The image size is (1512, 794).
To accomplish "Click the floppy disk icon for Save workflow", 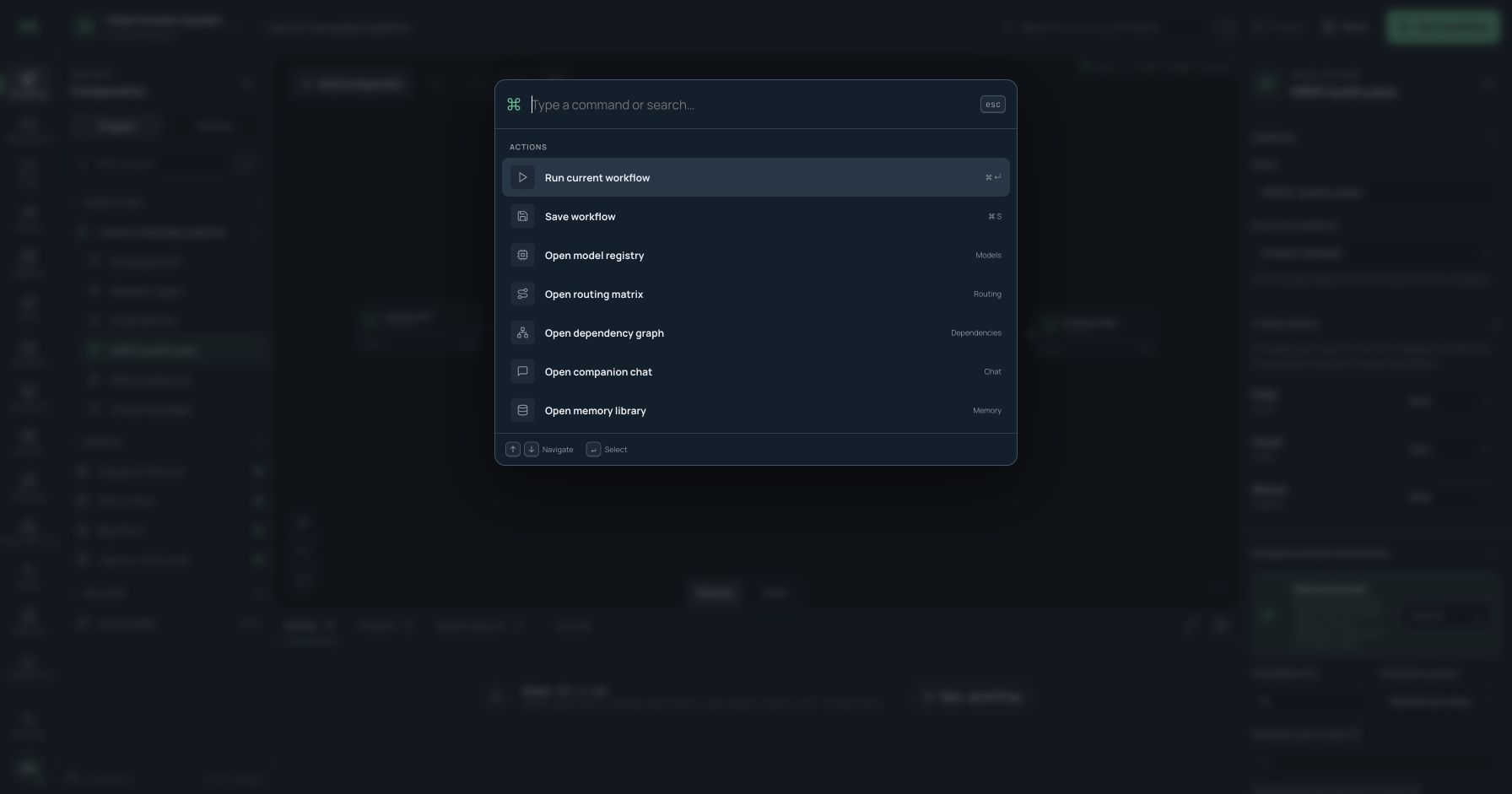I will pos(522,216).
